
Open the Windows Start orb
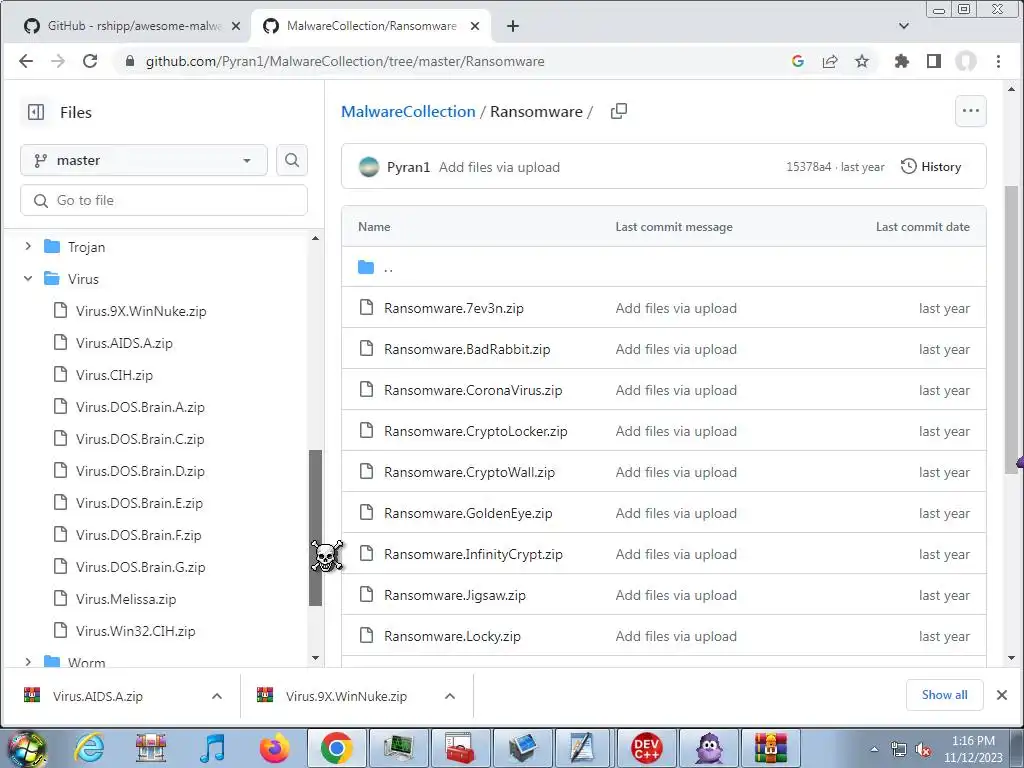(x=27, y=749)
